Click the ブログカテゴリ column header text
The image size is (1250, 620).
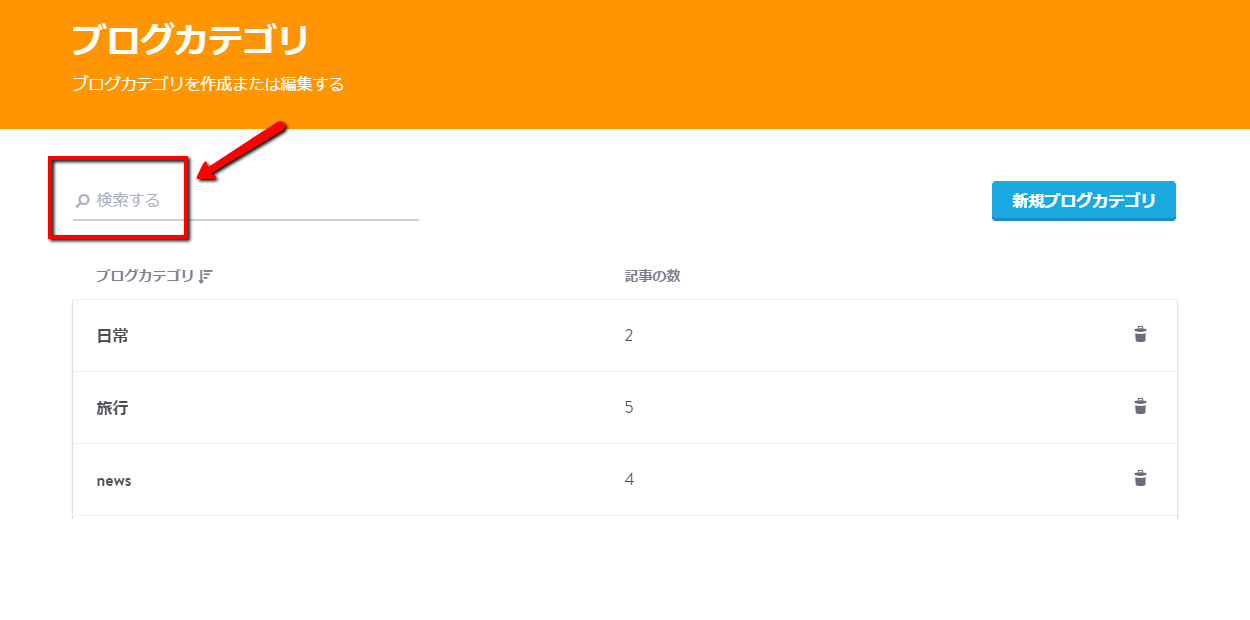pos(145,277)
